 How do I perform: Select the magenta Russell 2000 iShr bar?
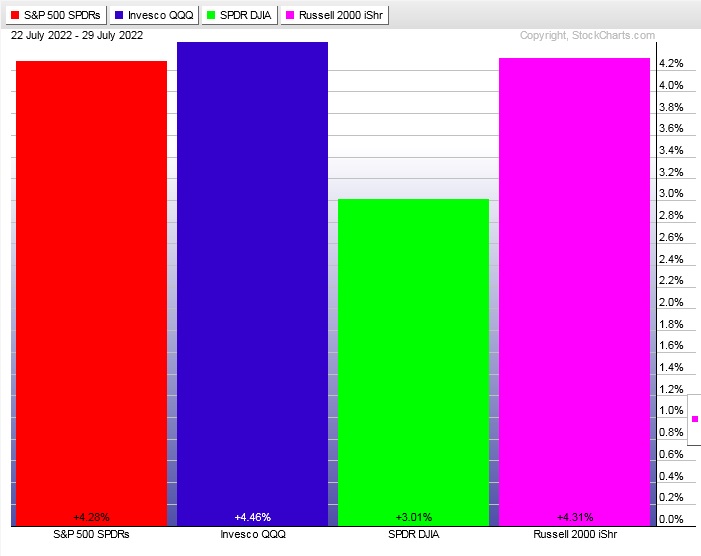[574, 292]
